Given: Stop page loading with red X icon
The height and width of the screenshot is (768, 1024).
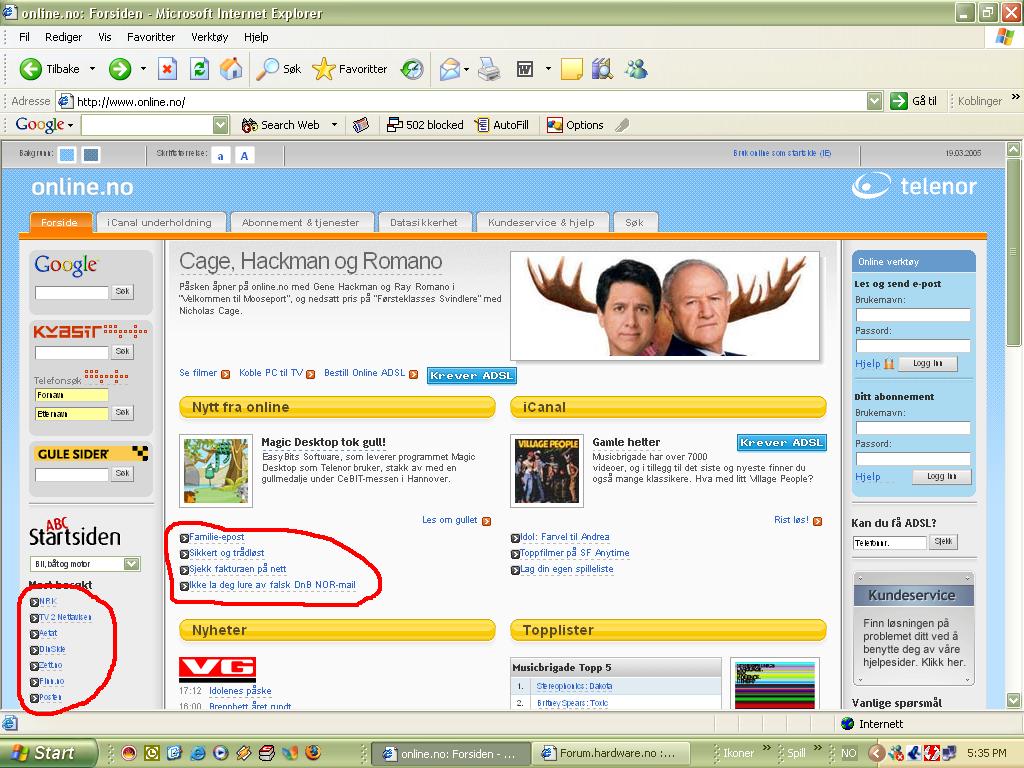Looking at the screenshot, I should pos(168,69).
